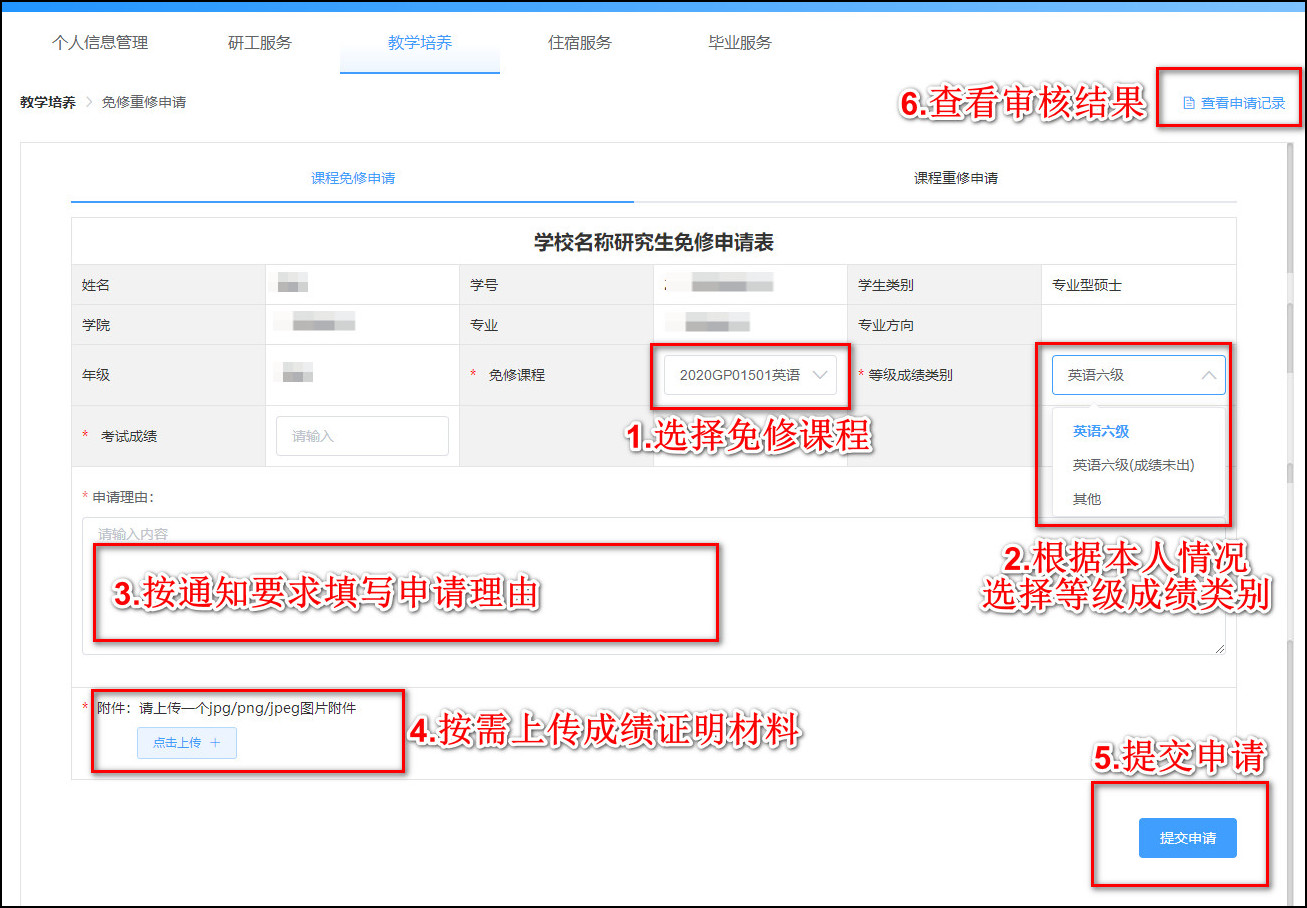The height and width of the screenshot is (908, 1307).
Task: Click the up arrow of 等级成绩类别 dropdown
Action: (1208, 375)
